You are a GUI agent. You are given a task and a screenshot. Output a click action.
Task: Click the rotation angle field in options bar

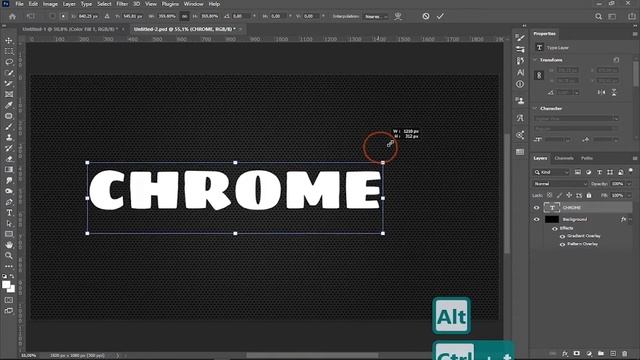241,16
